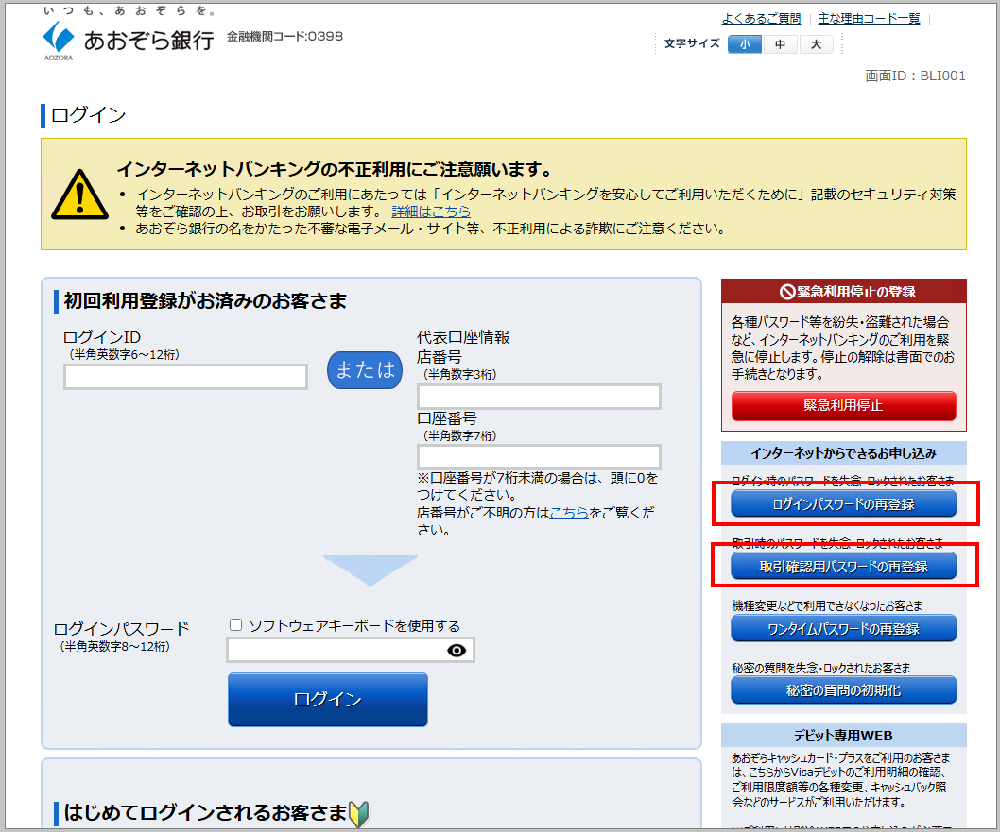Open よくあるご質問 link
Viewport: 1000px width, 832px height.
coord(761,19)
